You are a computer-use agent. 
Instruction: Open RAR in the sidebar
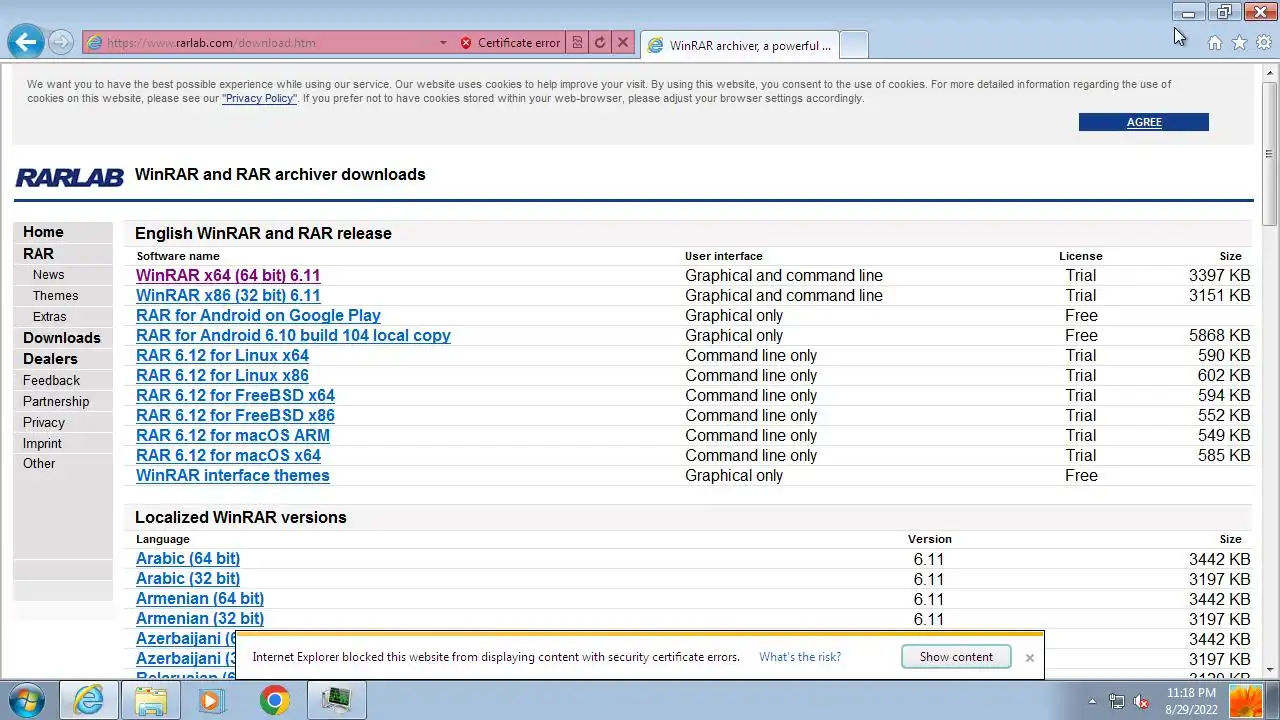pos(38,254)
